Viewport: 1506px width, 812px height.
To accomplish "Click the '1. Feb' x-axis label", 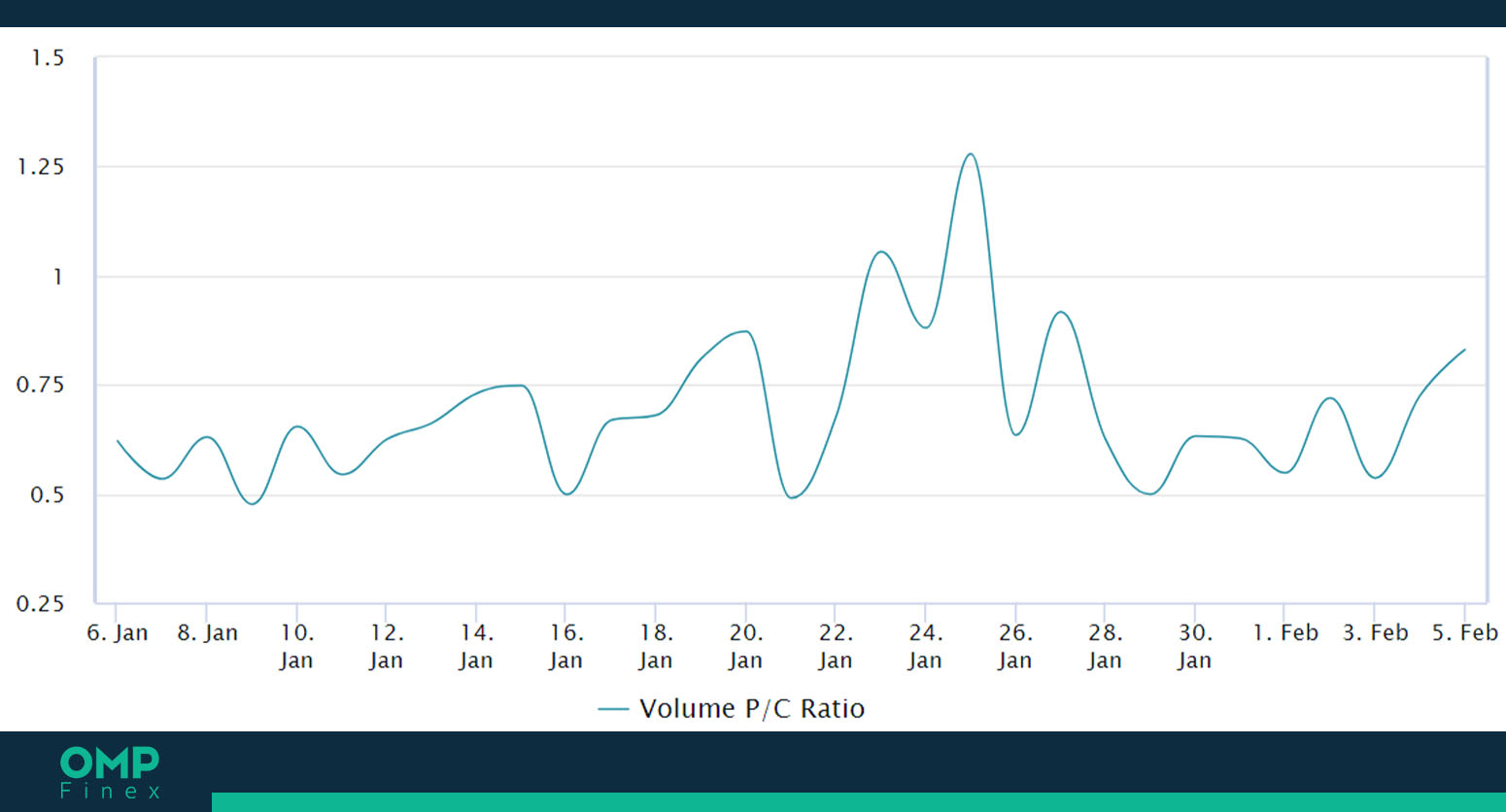I will (x=1285, y=633).
